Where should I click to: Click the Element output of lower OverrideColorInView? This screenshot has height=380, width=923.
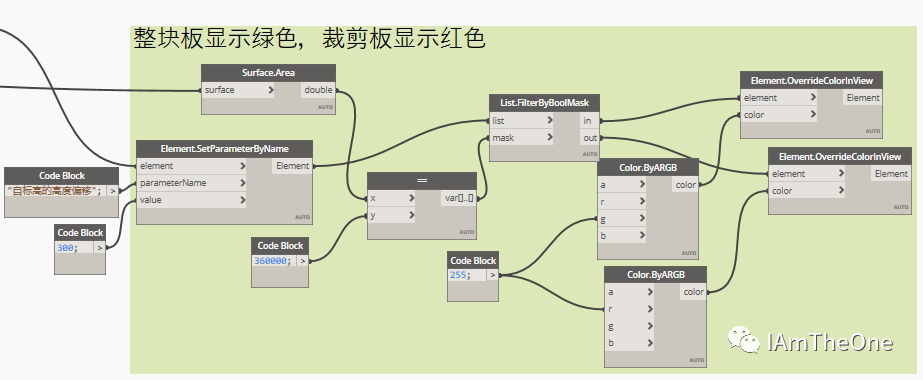coord(891,174)
